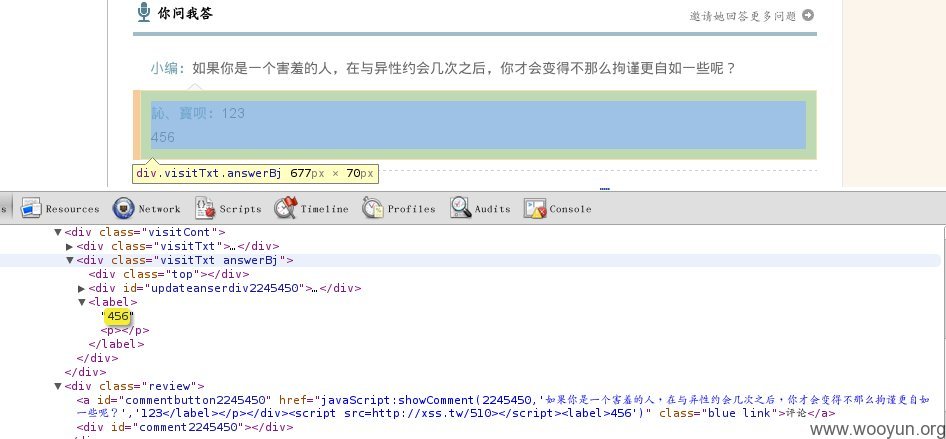This screenshot has width=946, height=439.
Task: Click the answer text 456 line
Action: click(163, 137)
